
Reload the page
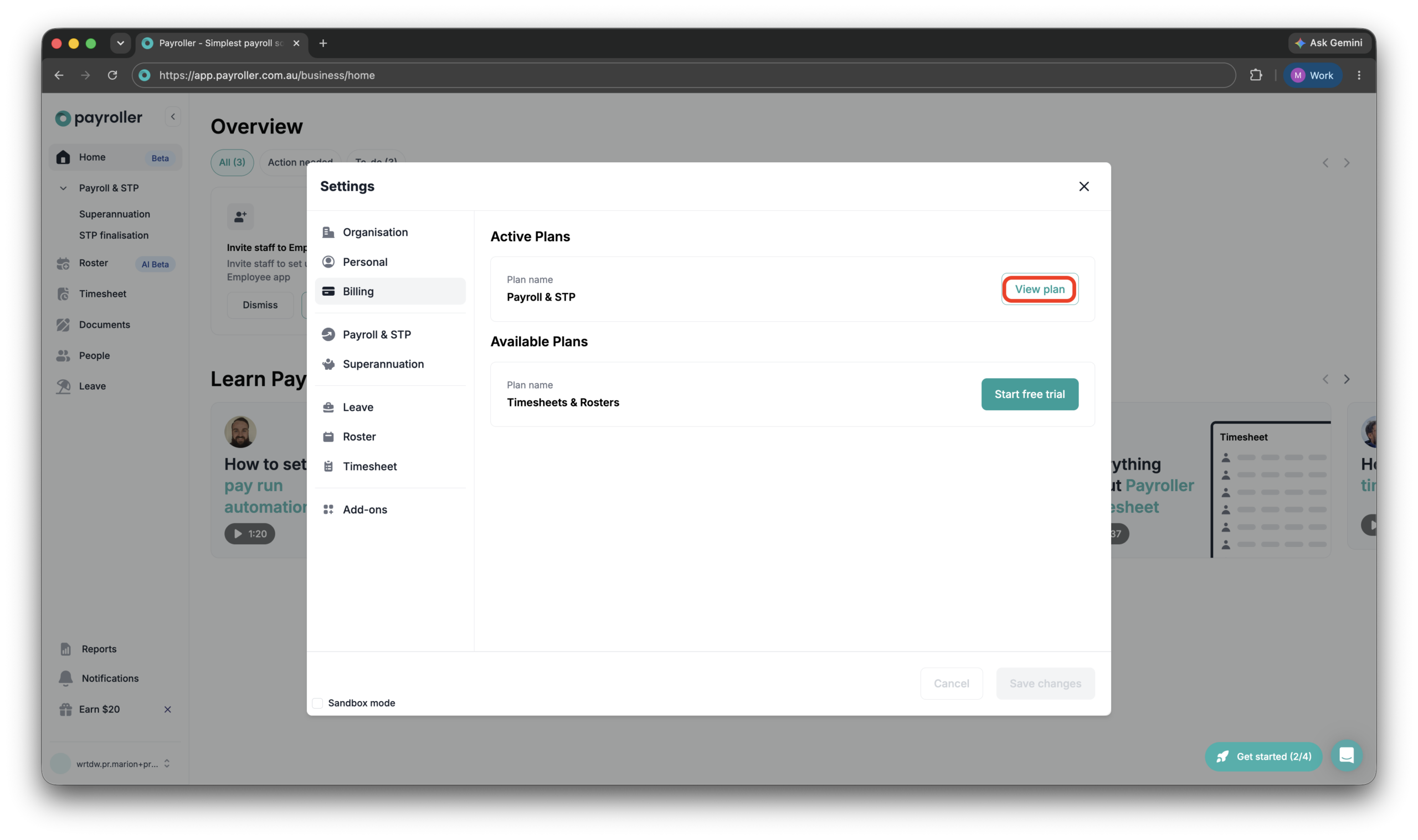coord(112,75)
